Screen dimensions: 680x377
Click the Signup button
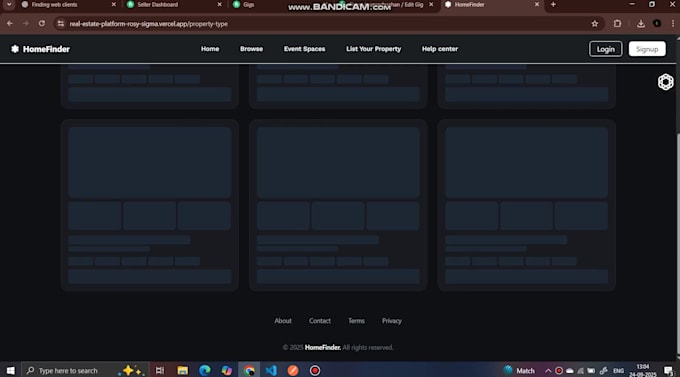(x=647, y=49)
